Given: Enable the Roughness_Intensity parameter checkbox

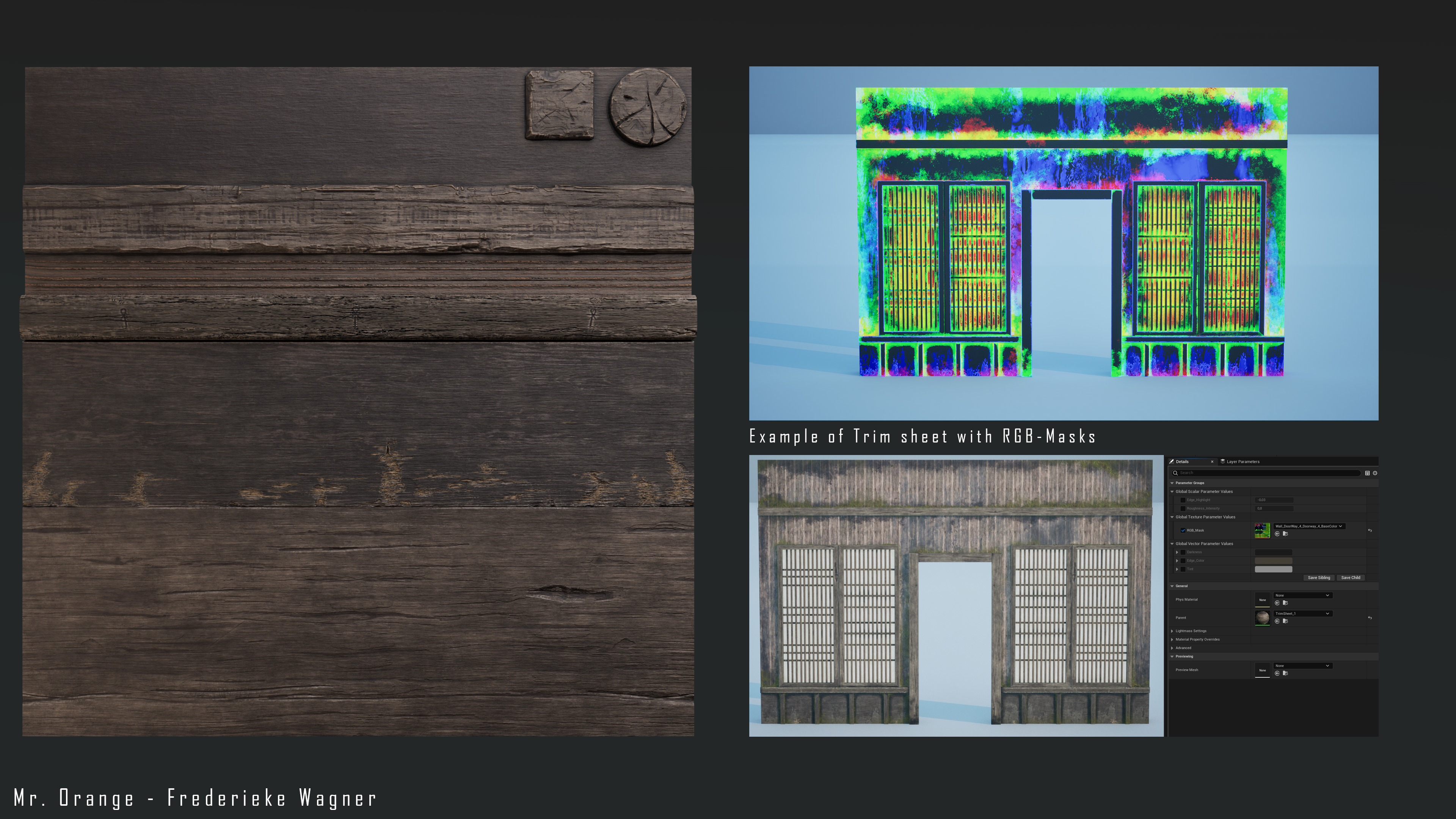Looking at the screenshot, I should point(1183,508).
